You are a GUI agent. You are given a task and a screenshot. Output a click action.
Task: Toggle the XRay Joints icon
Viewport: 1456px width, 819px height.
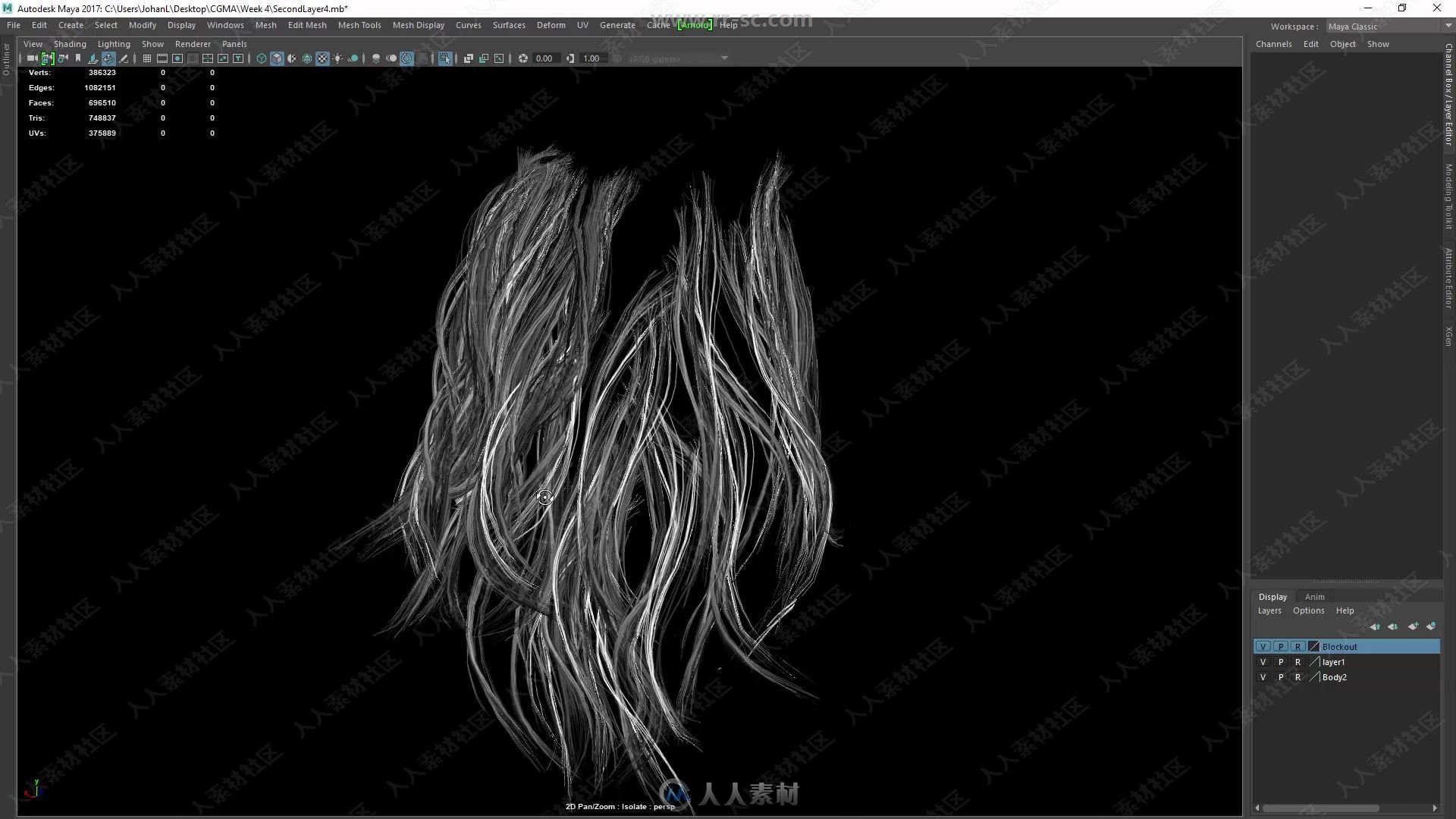[x=498, y=58]
